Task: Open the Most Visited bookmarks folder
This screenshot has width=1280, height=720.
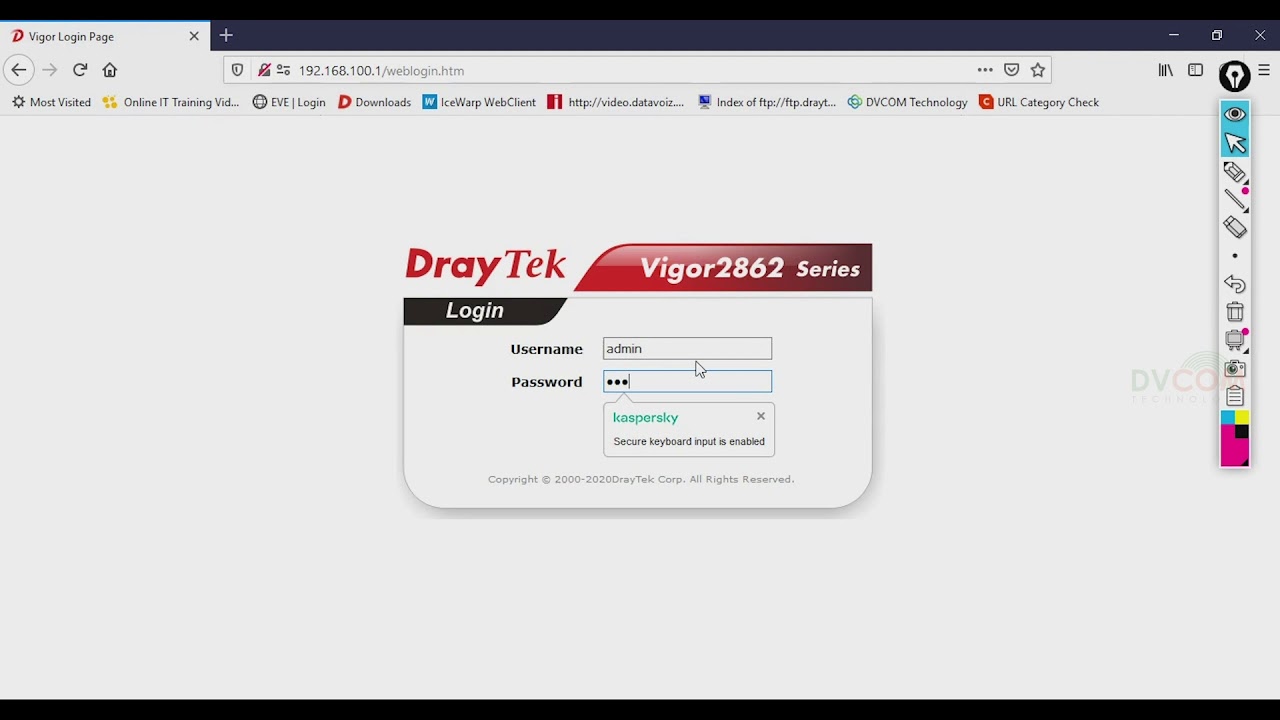Action: point(51,102)
